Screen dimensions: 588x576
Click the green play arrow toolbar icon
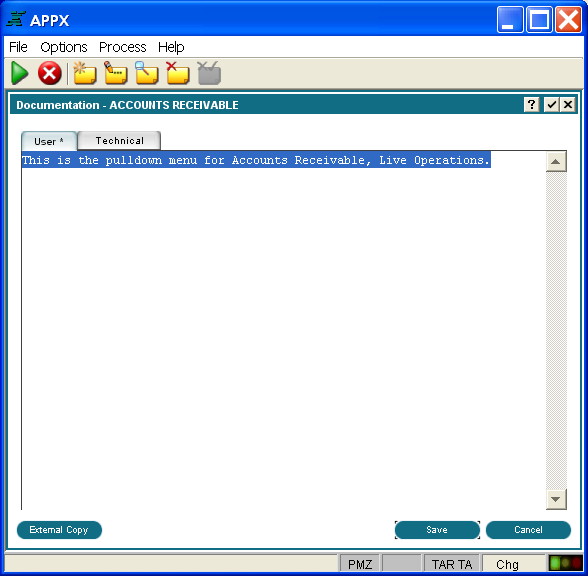tap(20, 73)
